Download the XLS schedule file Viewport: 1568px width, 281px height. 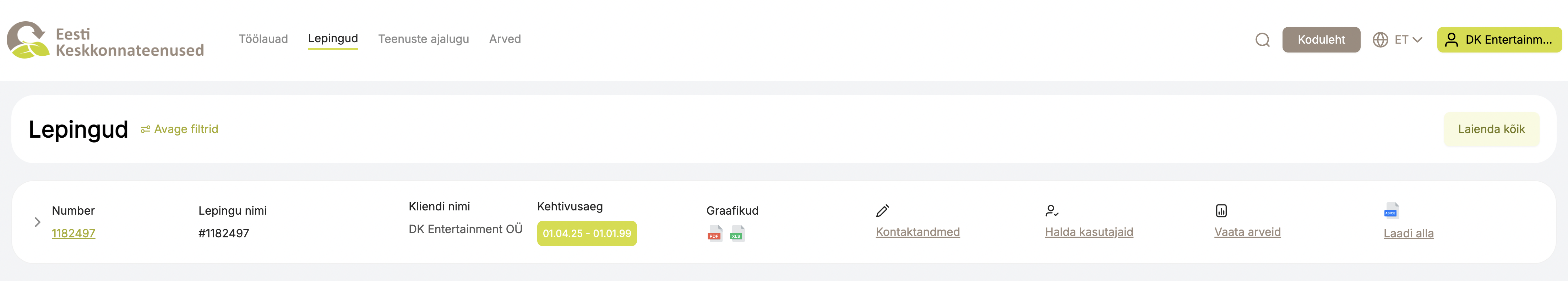[737, 233]
